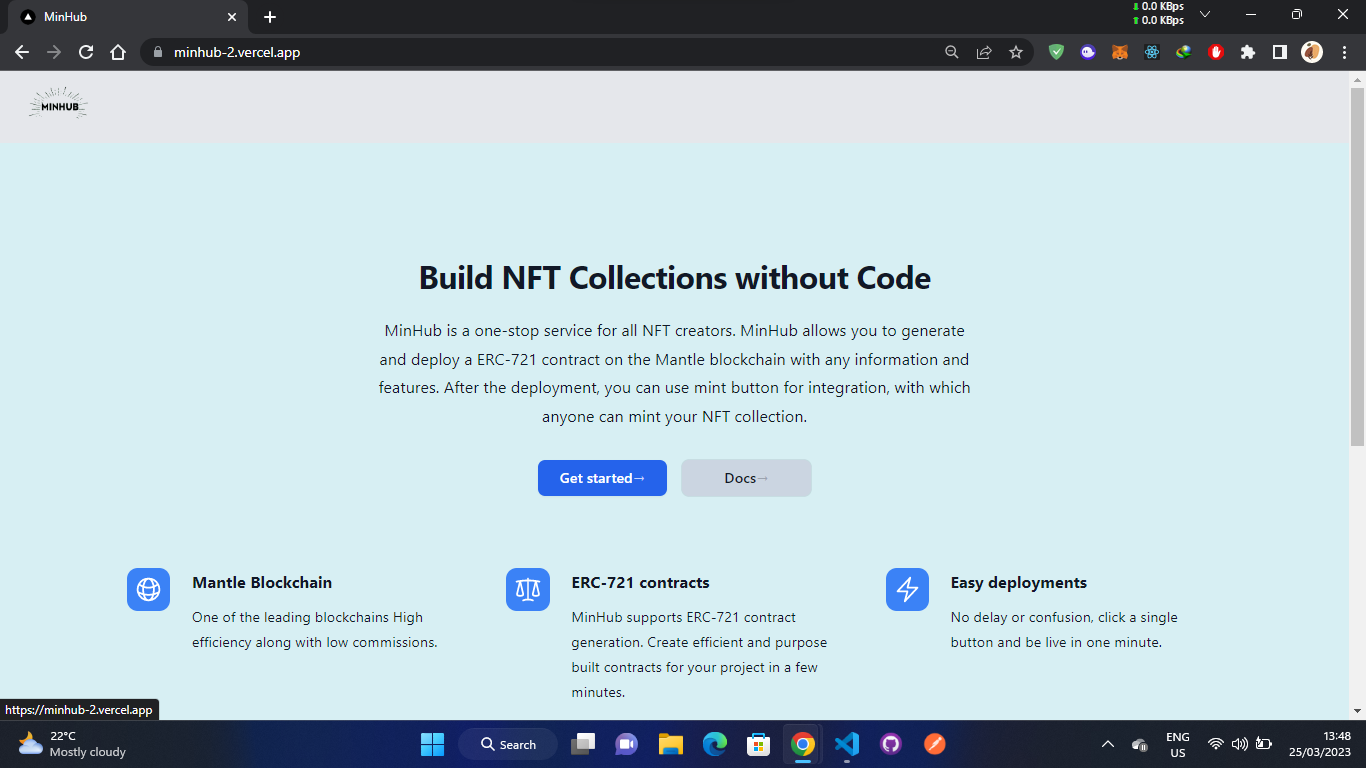
Task: Open the AdBlock extension
Action: tap(1215, 51)
